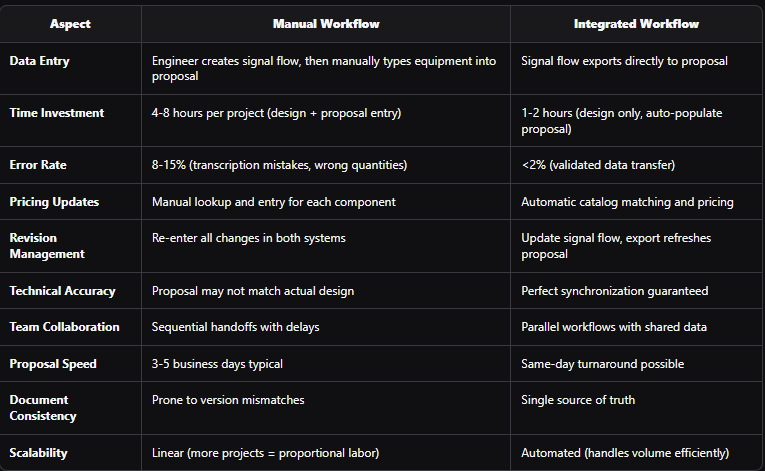Select the Document Consistency row label
Screen dimensions: 765x471
coord(45,407)
